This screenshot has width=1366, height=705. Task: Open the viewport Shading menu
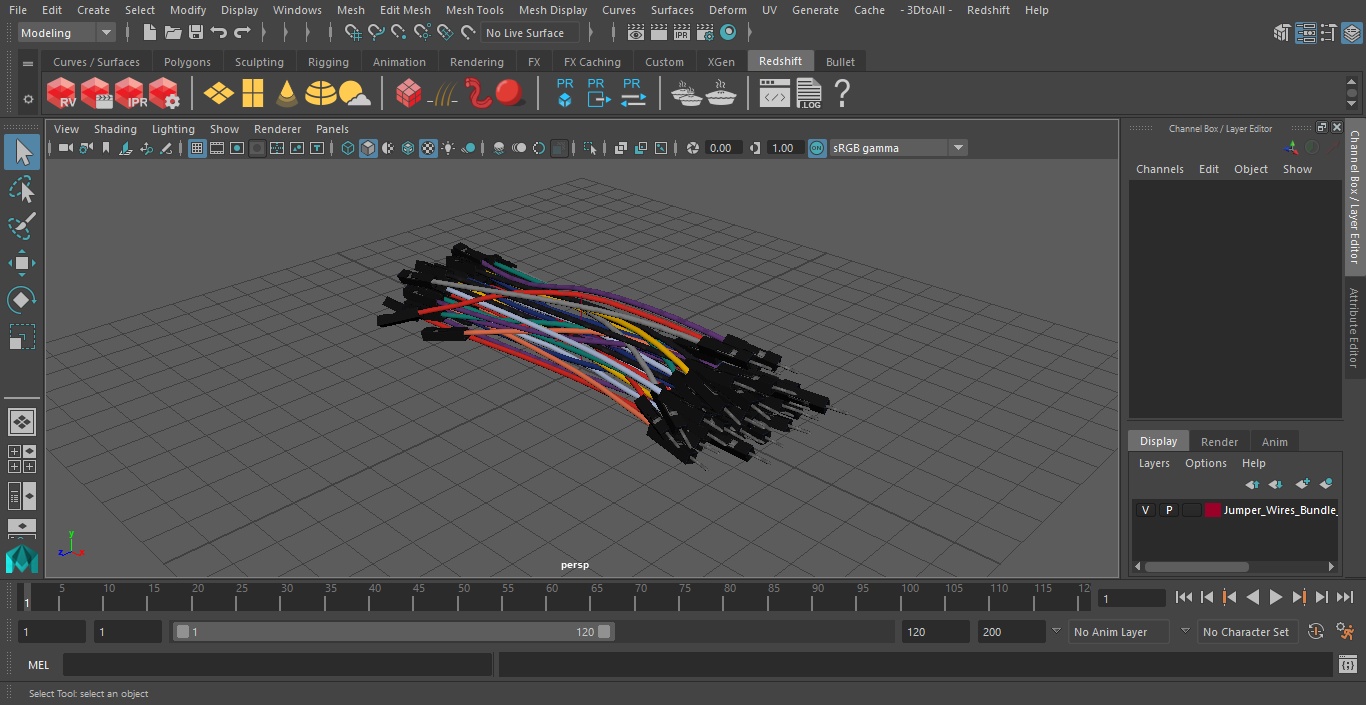115,129
